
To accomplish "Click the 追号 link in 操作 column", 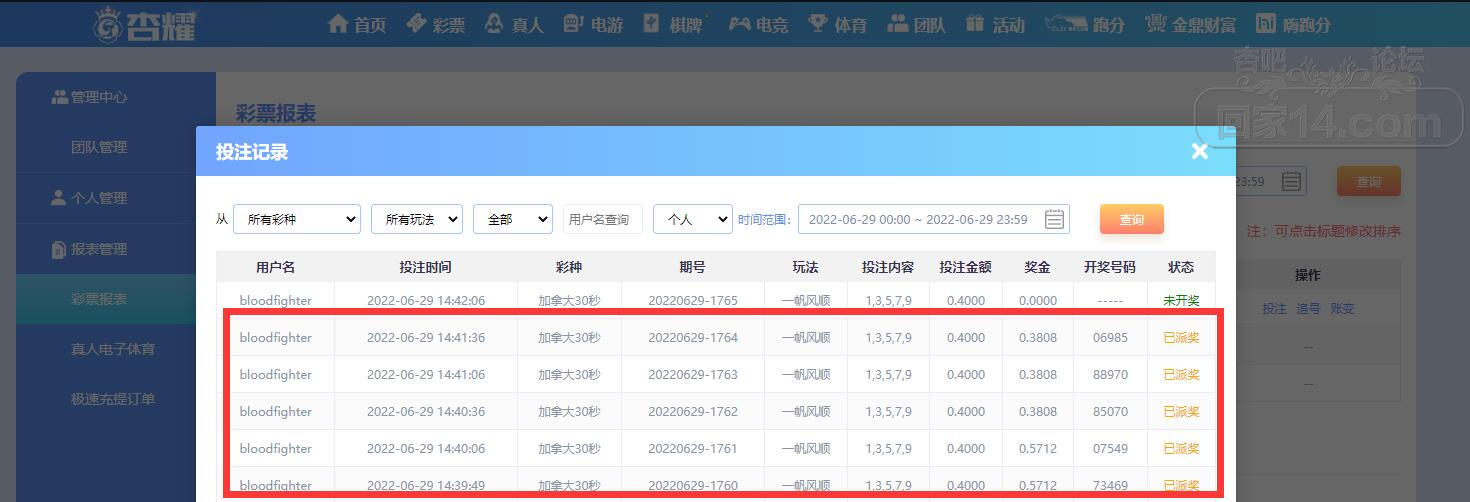I will click(1308, 309).
